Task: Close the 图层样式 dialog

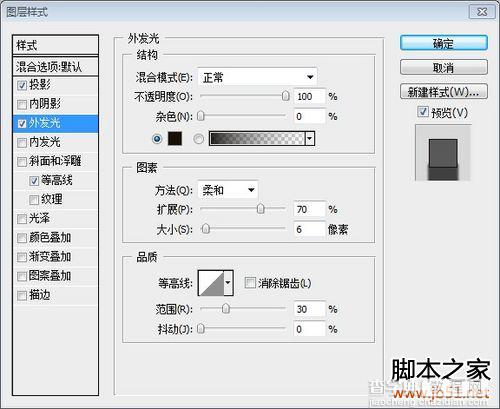Action: (x=482, y=12)
